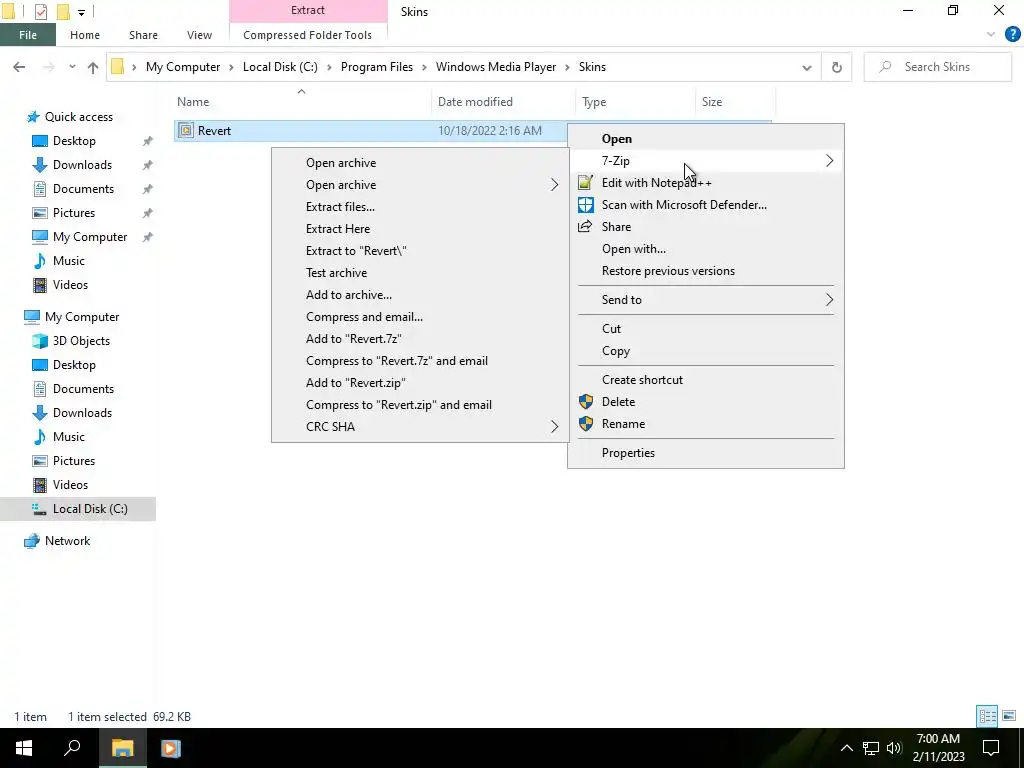1024x768 pixels.
Task: Click Windows Media Player breadcrumb
Action: (x=496, y=67)
